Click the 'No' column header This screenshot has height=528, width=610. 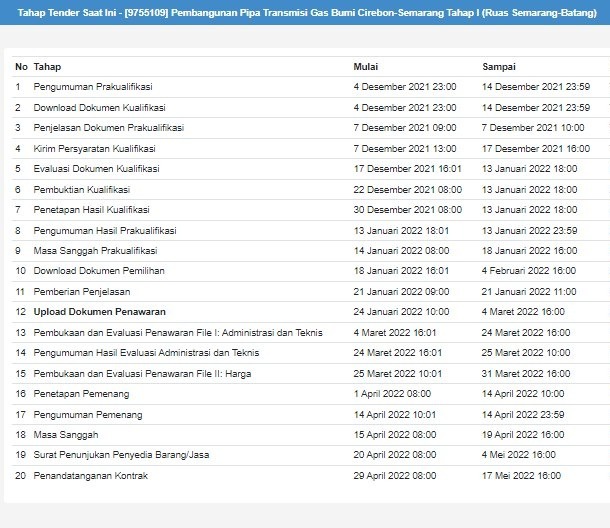pyautogui.click(x=21, y=67)
